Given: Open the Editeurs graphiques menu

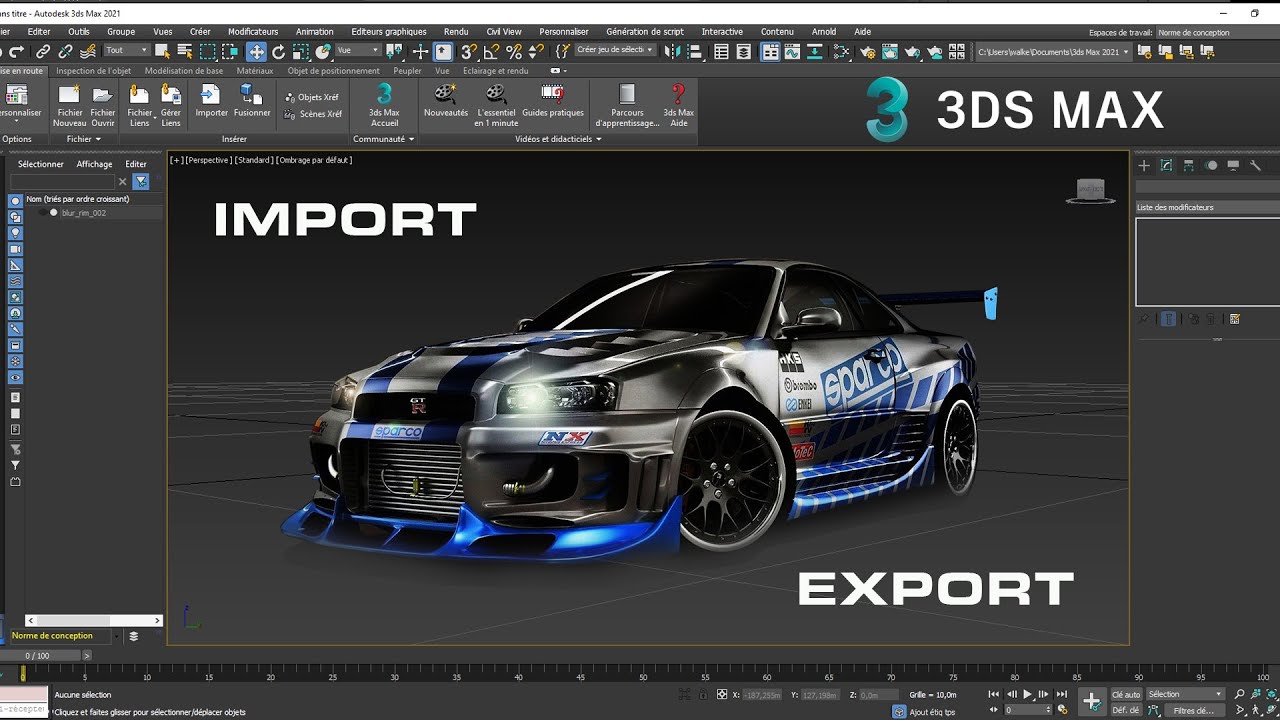Looking at the screenshot, I should (x=389, y=32).
